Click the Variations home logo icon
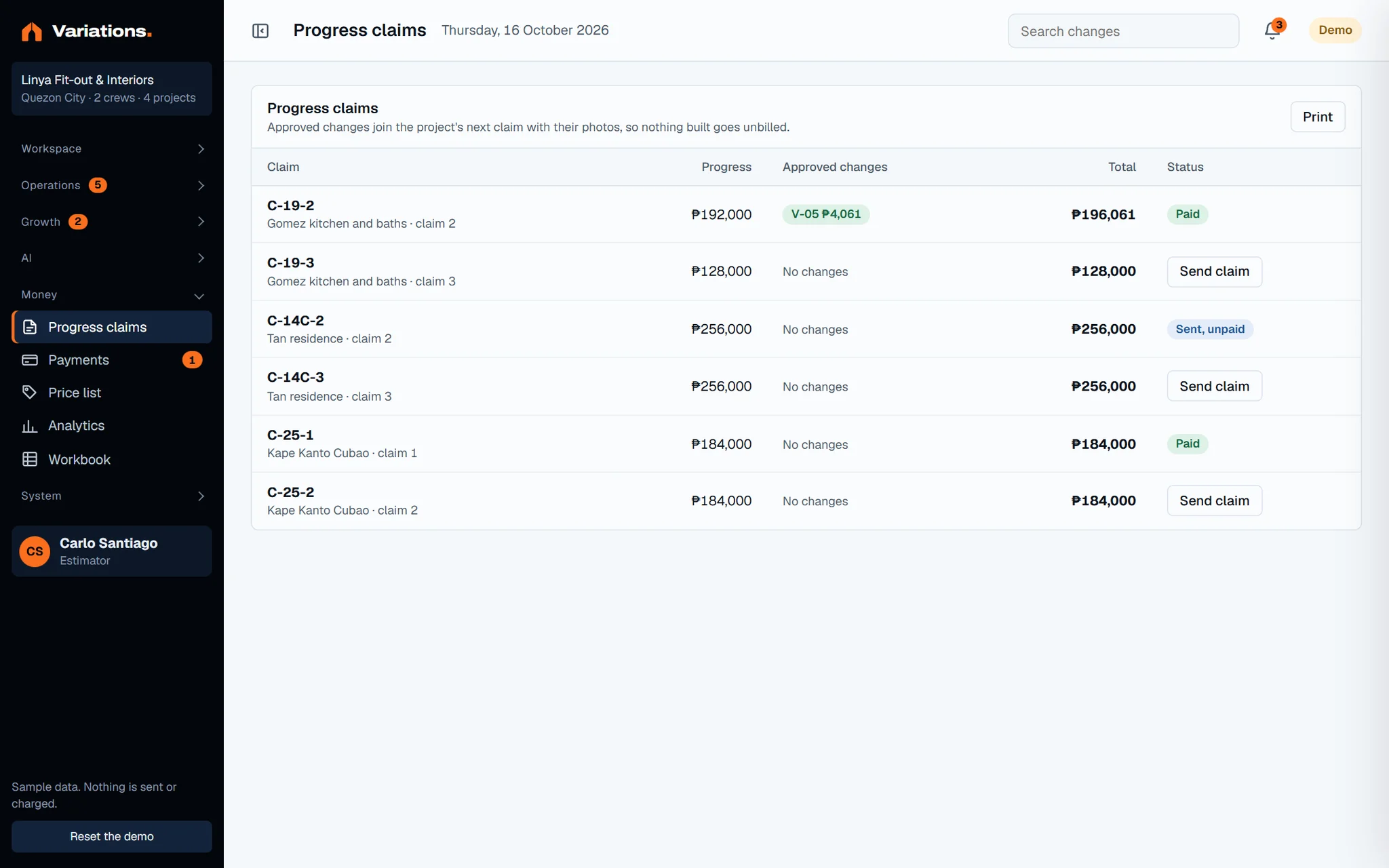The image size is (1389, 868). 31,31
